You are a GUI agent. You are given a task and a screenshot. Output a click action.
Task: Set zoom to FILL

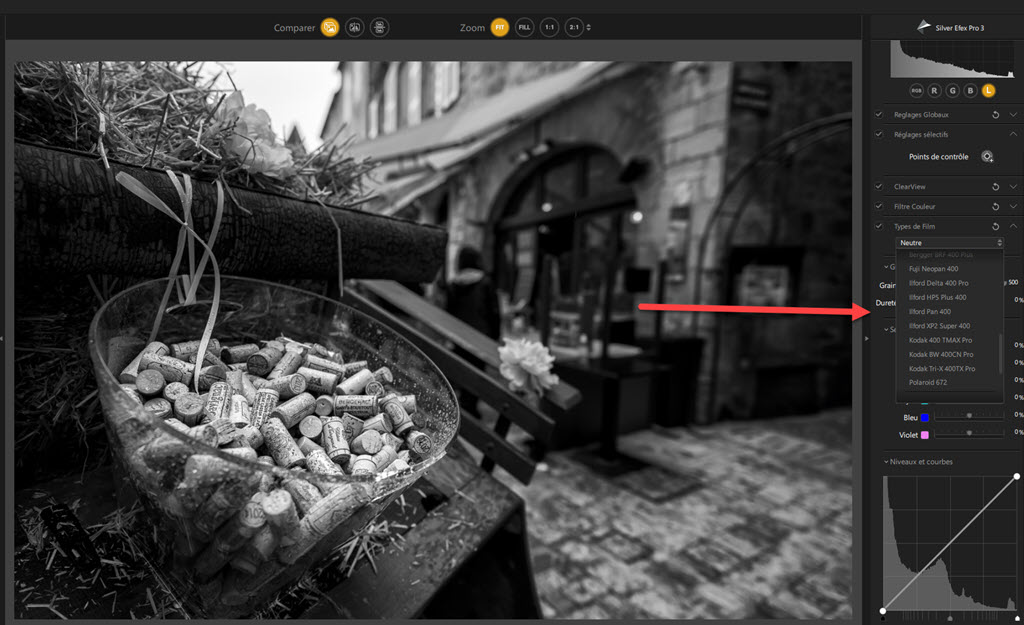coord(524,27)
